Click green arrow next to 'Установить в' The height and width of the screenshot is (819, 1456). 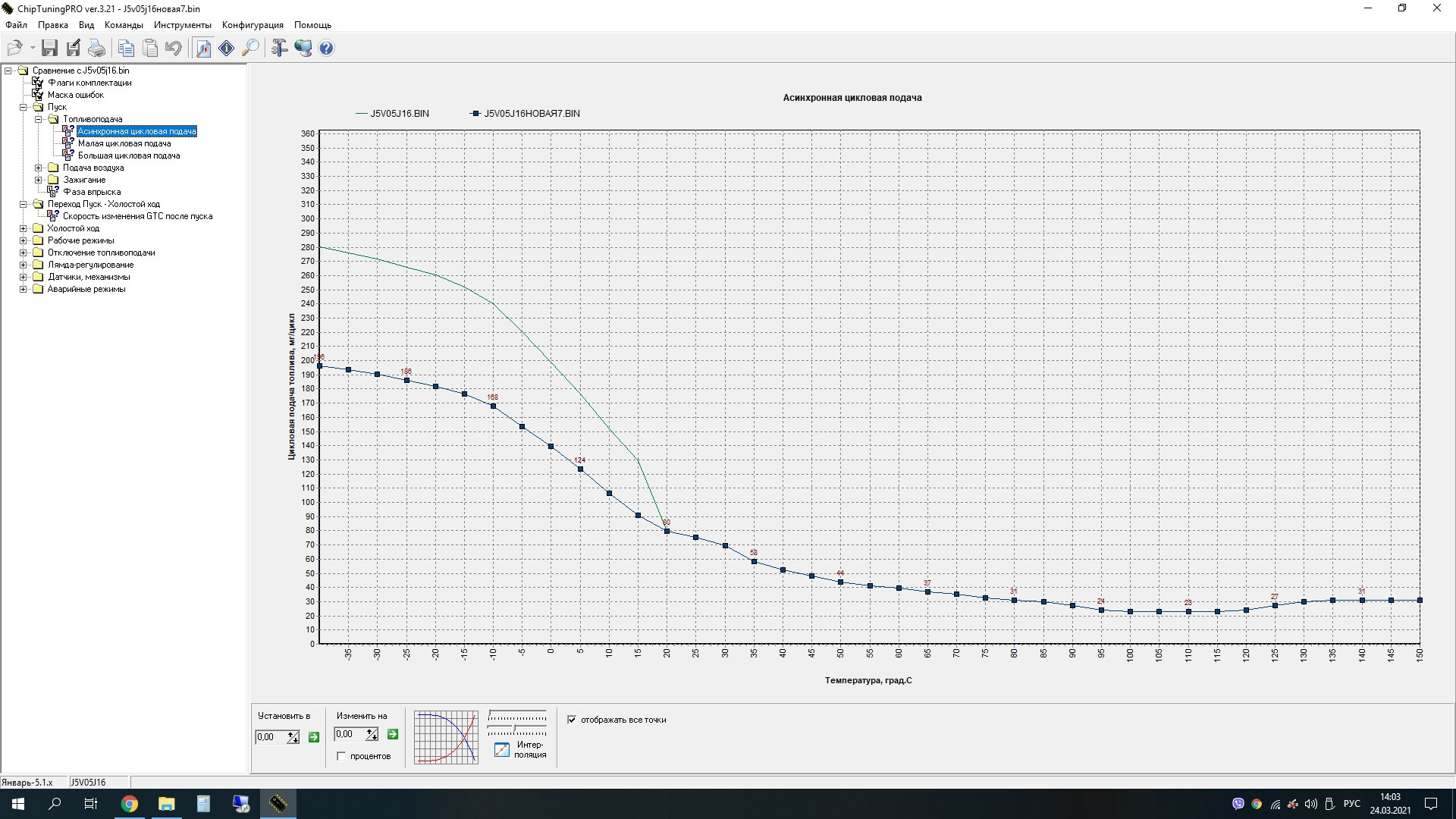(314, 737)
